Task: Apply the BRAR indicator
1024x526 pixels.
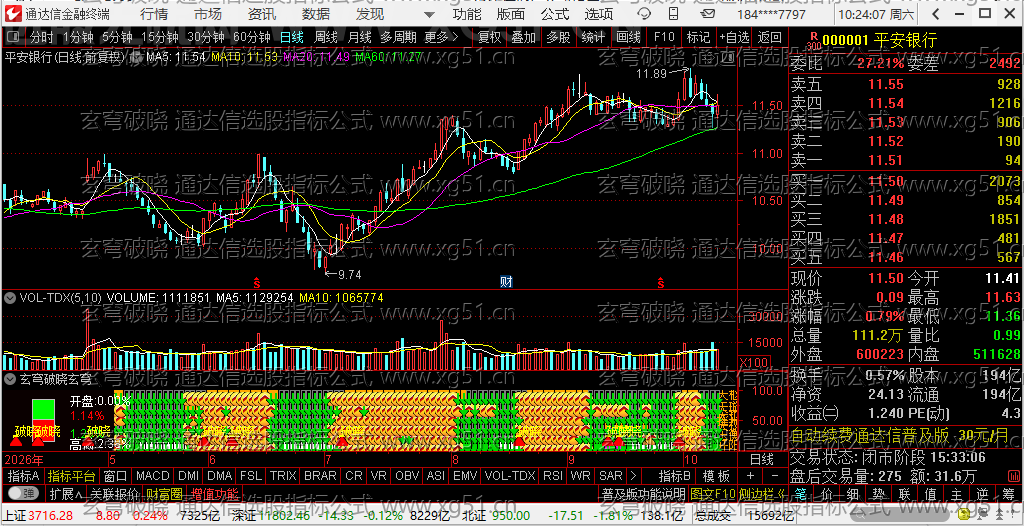Action: pos(321,476)
